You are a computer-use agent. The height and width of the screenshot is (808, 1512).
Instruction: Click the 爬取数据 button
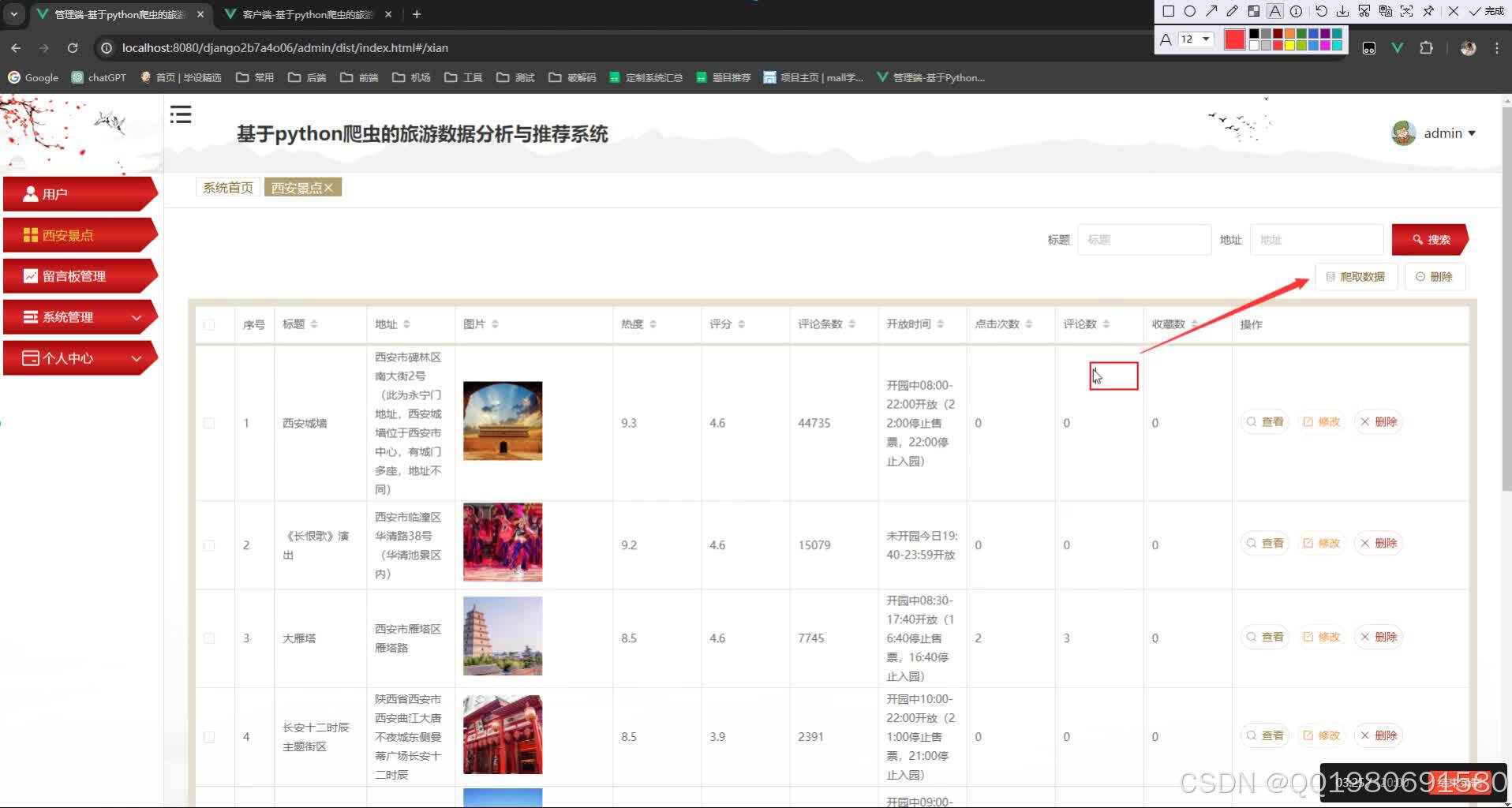tap(1356, 277)
